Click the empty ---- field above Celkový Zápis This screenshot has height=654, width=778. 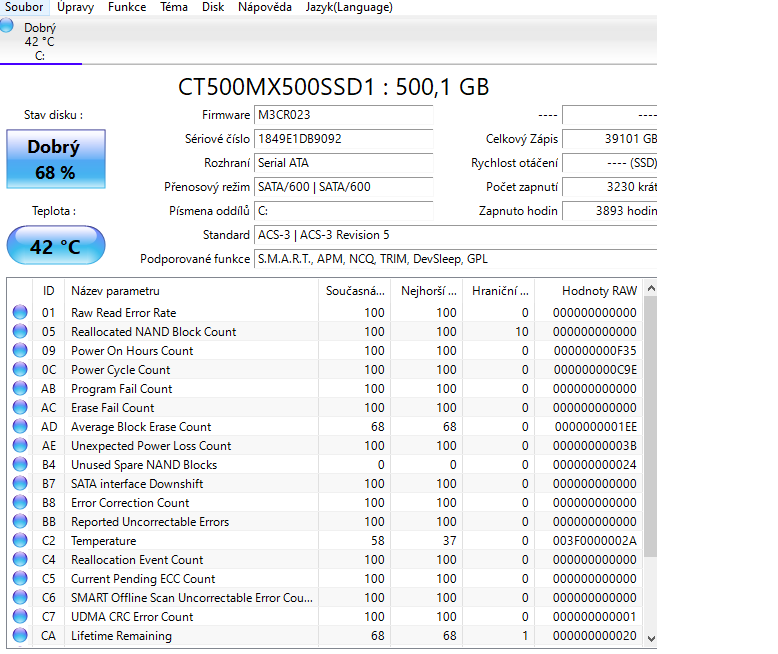click(x=610, y=115)
